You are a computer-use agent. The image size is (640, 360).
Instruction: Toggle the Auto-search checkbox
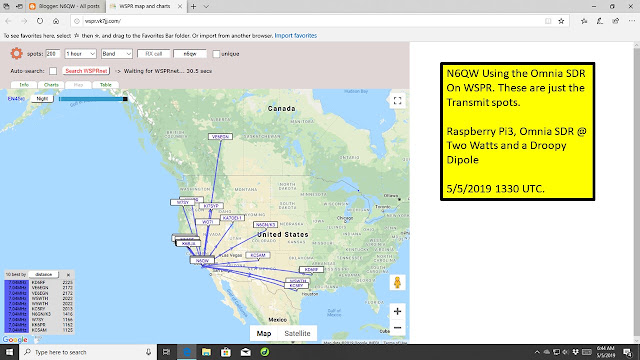pyautogui.click(x=53, y=71)
